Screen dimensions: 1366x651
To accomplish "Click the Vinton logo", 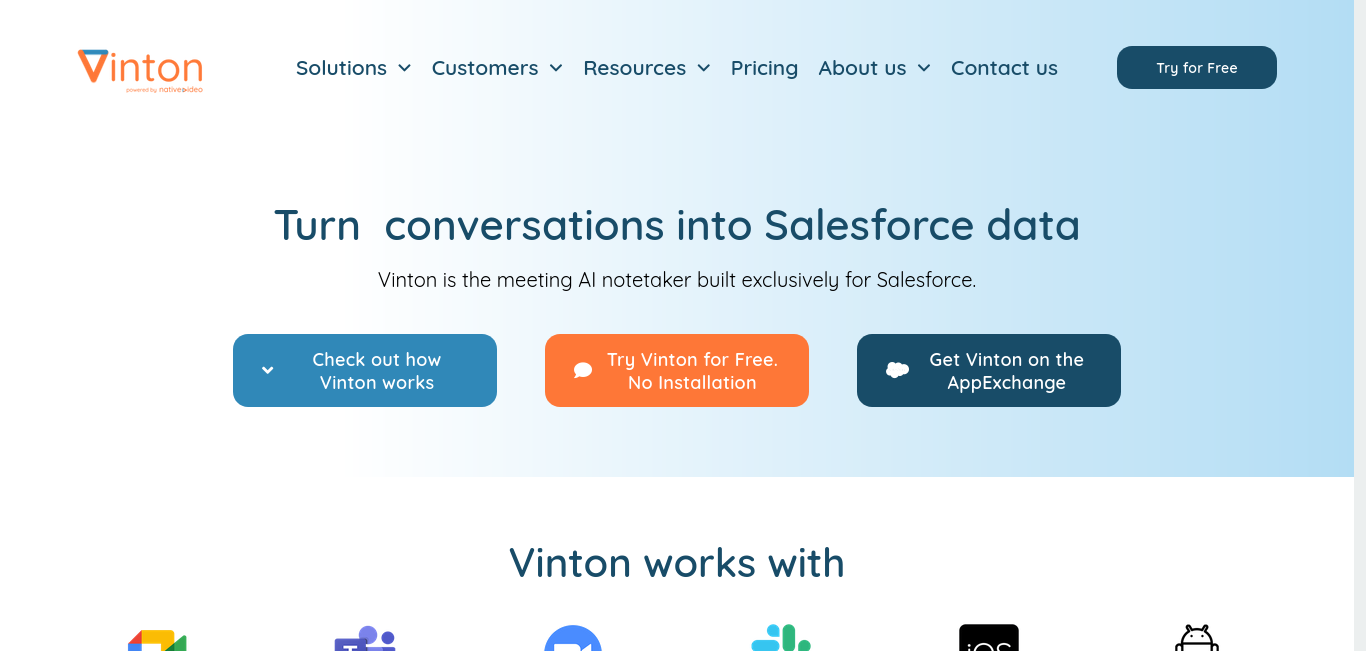I will click(x=140, y=70).
